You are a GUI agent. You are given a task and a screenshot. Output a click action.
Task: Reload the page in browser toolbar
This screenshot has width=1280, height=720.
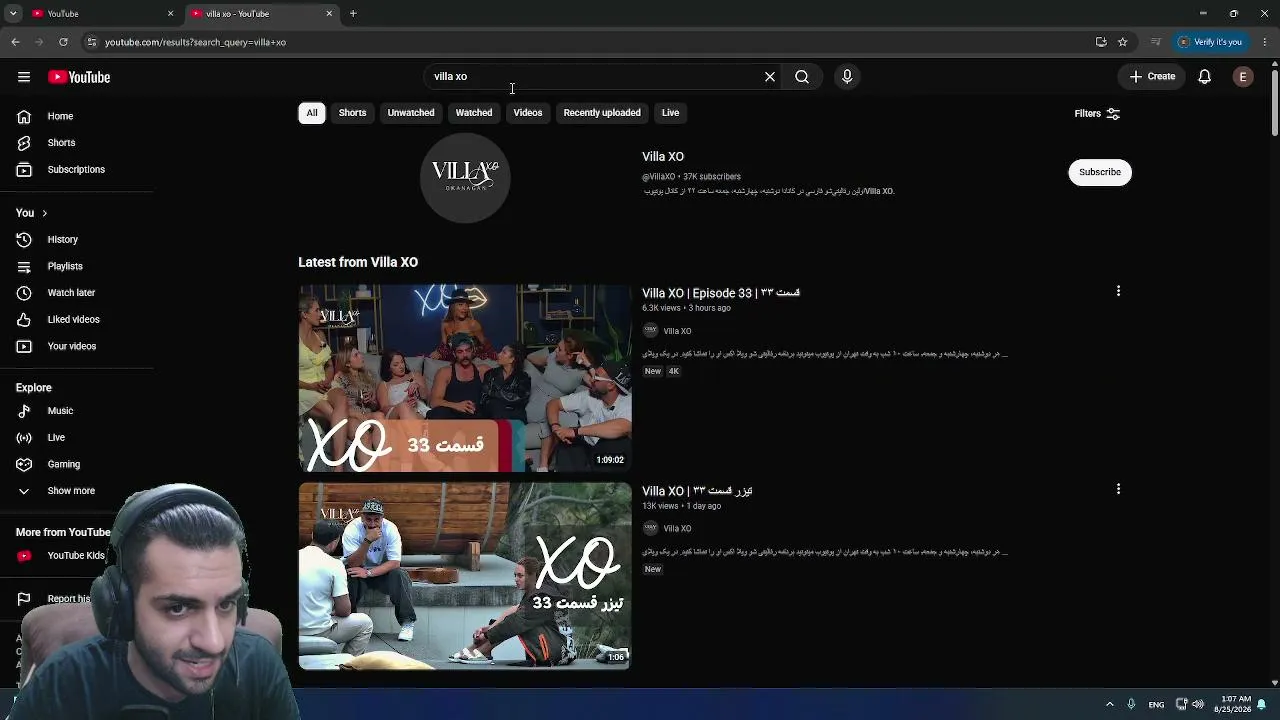(x=63, y=42)
